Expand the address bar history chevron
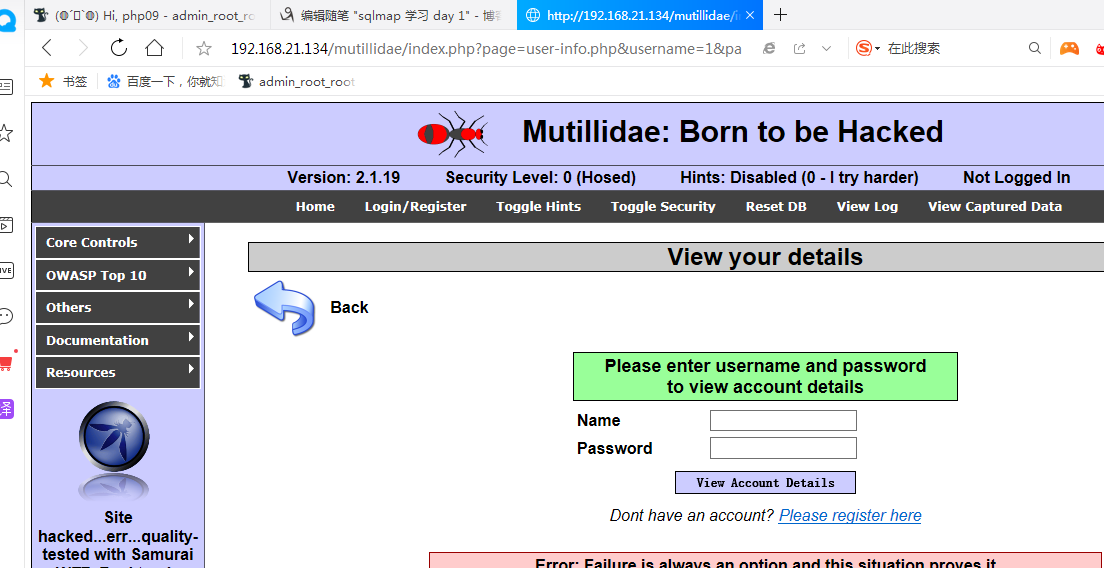The width and height of the screenshot is (1104, 568). coord(827,48)
